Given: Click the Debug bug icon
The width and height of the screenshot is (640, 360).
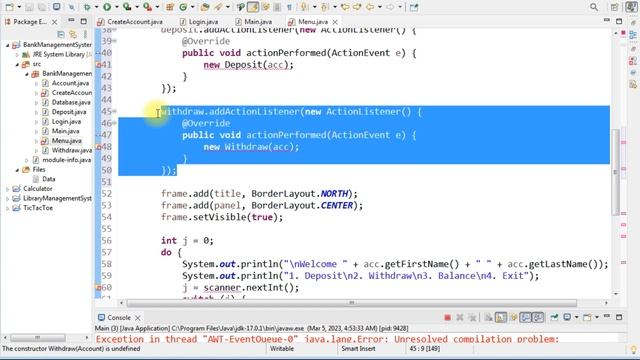Looking at the screenshot, I should point(87,7).
